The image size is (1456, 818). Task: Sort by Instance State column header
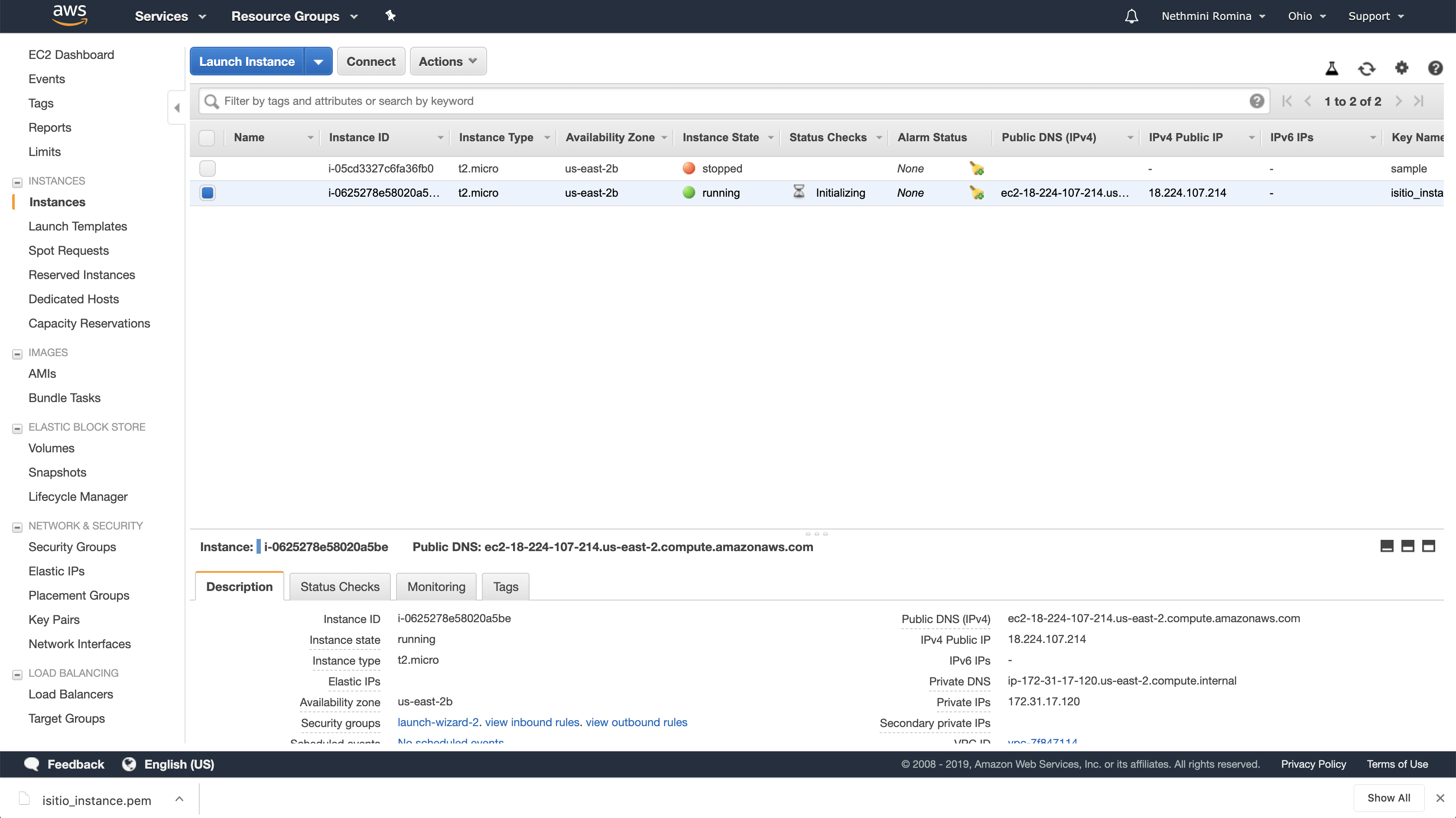[726, 137]
